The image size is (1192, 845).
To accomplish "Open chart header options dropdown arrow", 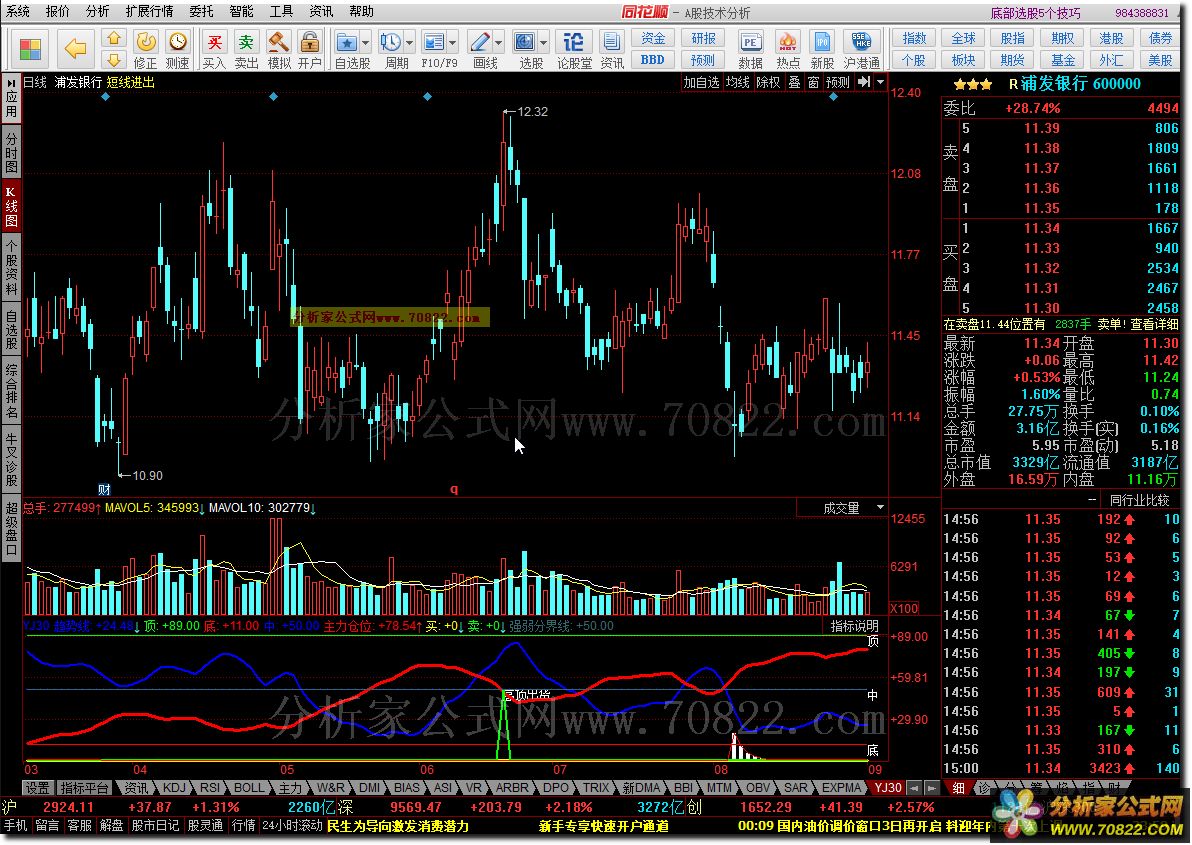I will click(880, 82).
